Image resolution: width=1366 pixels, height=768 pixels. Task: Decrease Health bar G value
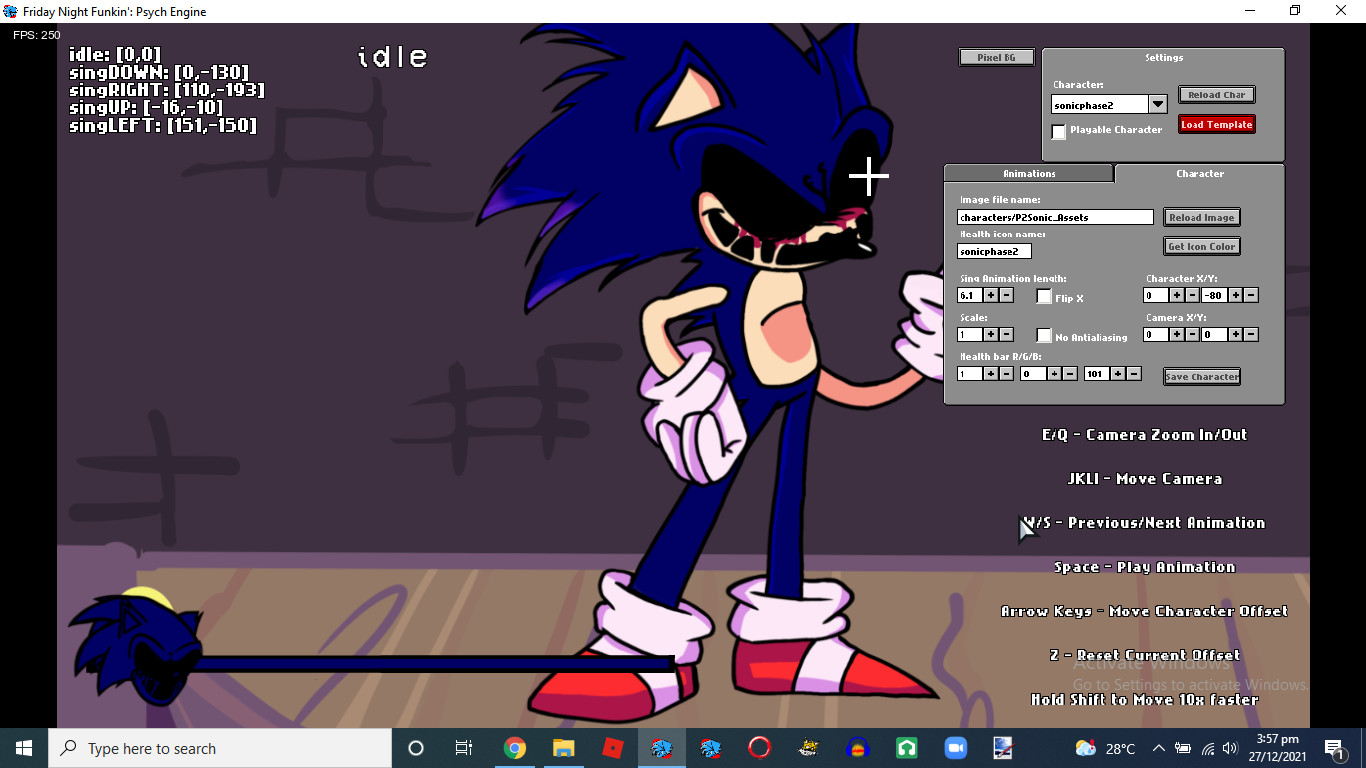[1070, 373]
